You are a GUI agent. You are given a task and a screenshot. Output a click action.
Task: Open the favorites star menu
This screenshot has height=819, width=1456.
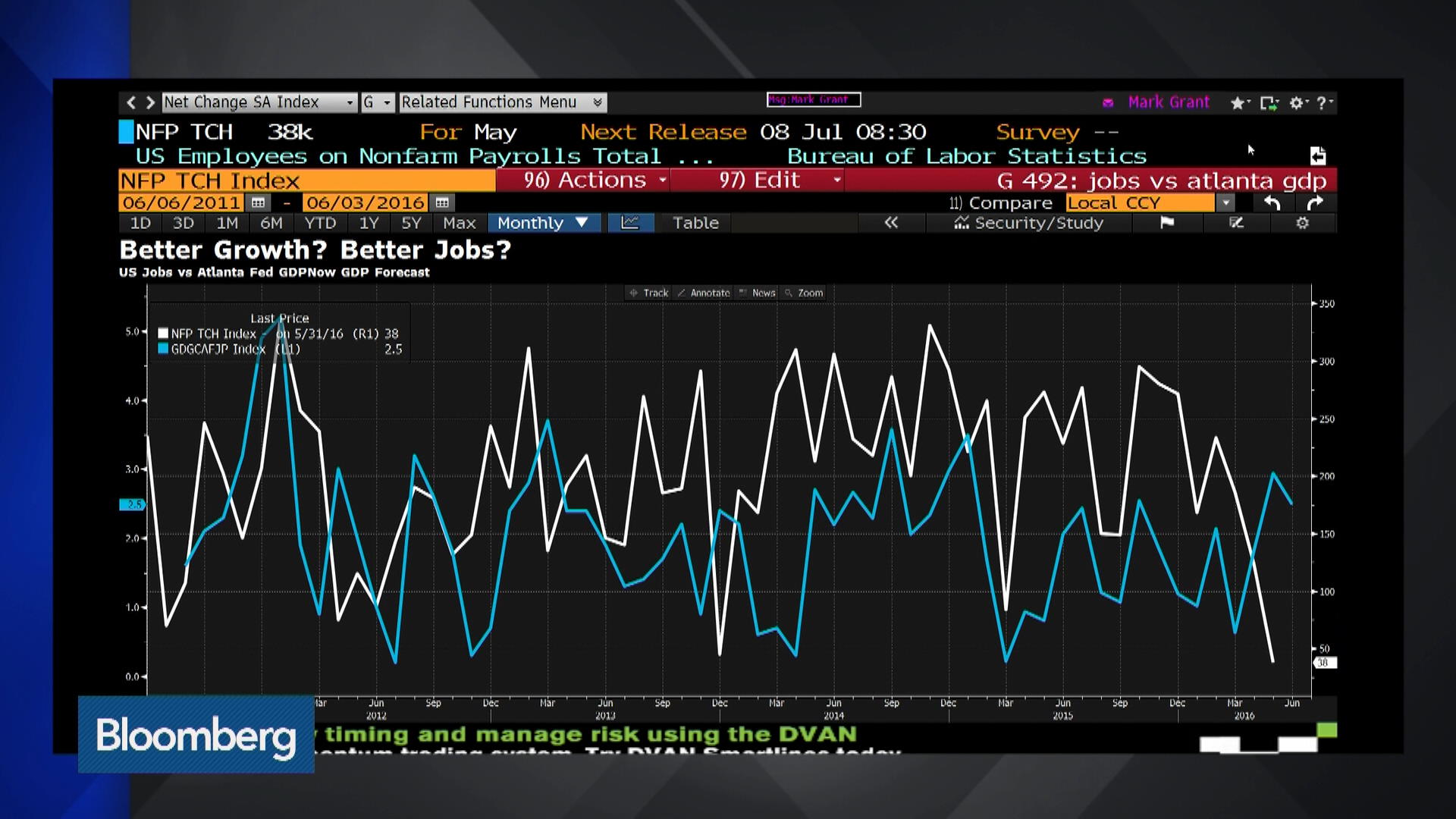point(1240,102)
